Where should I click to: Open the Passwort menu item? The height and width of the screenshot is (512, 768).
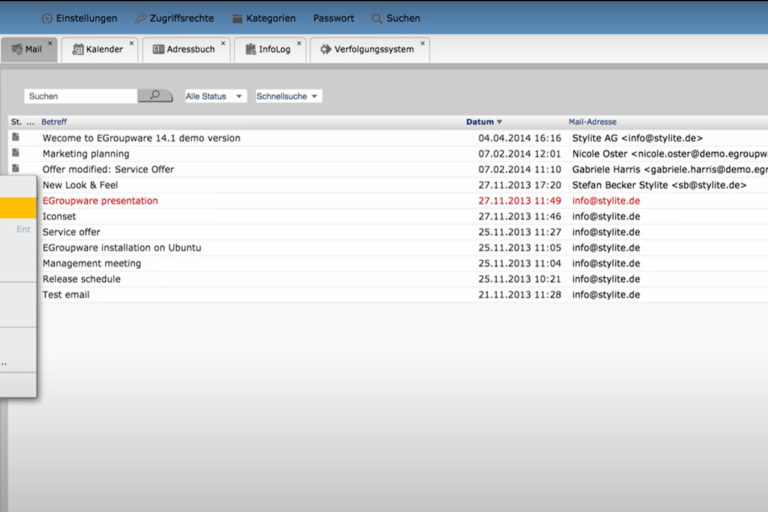(x=333, y=18)
